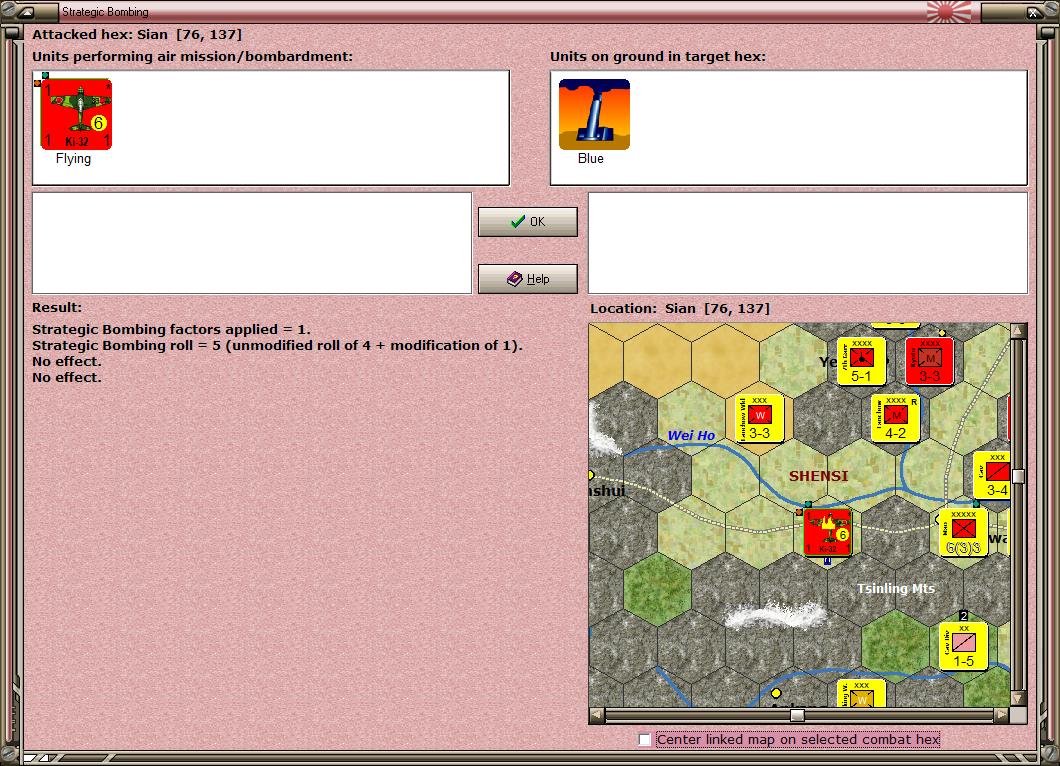Screen dimensions: 1060x766
Task: Select the yellow 3-3 W corps counter
Action: click(x=759, y=418)
